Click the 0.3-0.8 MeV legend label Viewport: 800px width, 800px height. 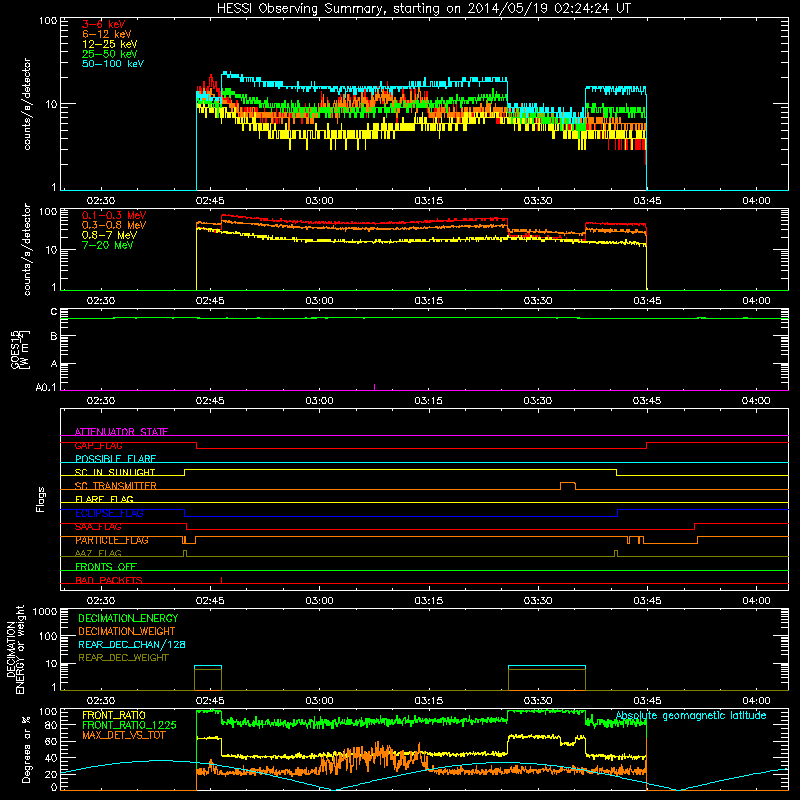point(114,225)
